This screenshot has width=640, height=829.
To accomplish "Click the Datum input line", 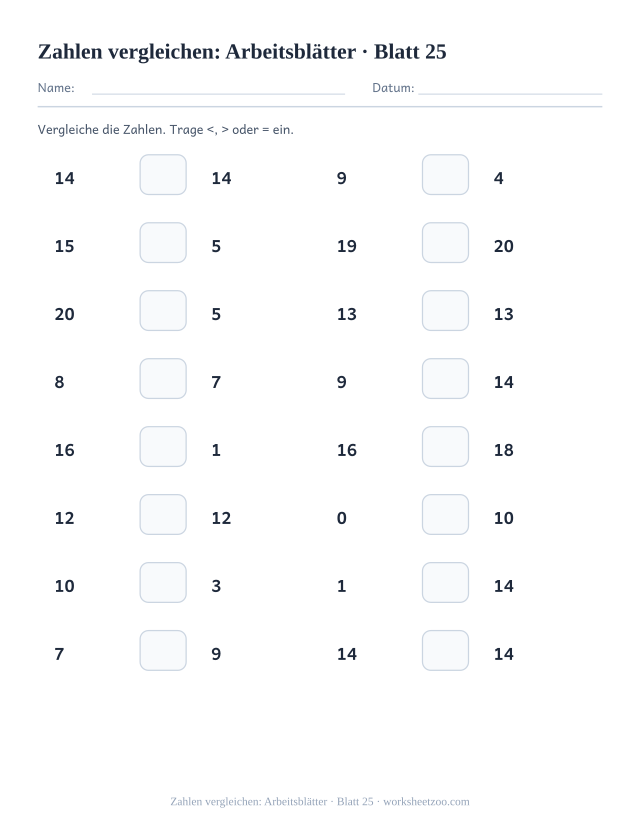I will 510,94.
